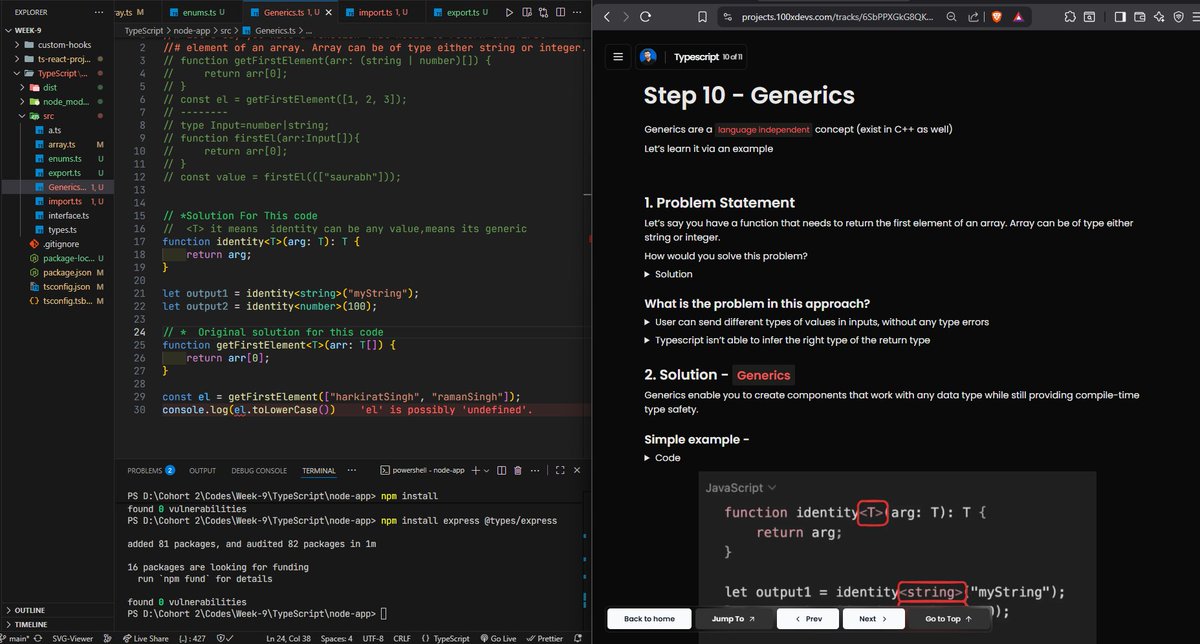Open Brave Shields lion icon

(995, 17)
